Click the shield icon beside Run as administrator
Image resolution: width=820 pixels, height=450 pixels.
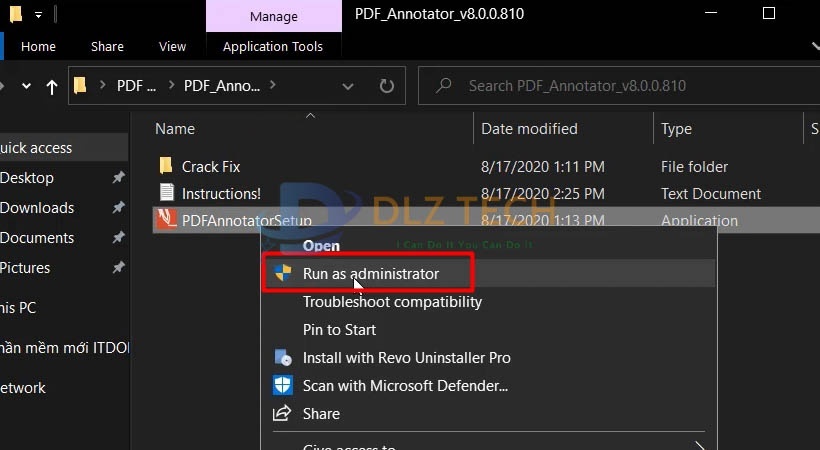coord(283,273)
